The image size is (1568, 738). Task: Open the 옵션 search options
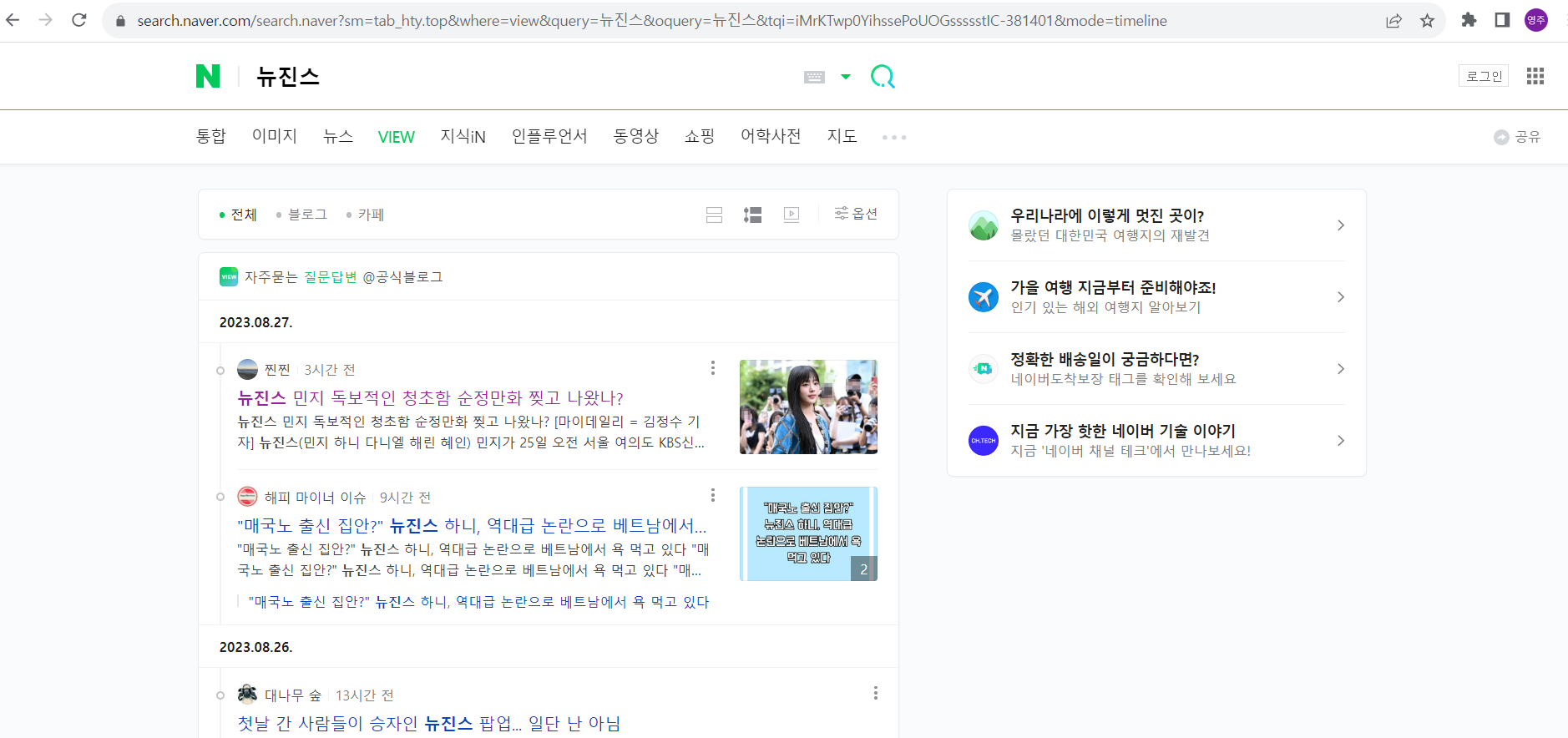click(856, 214)
